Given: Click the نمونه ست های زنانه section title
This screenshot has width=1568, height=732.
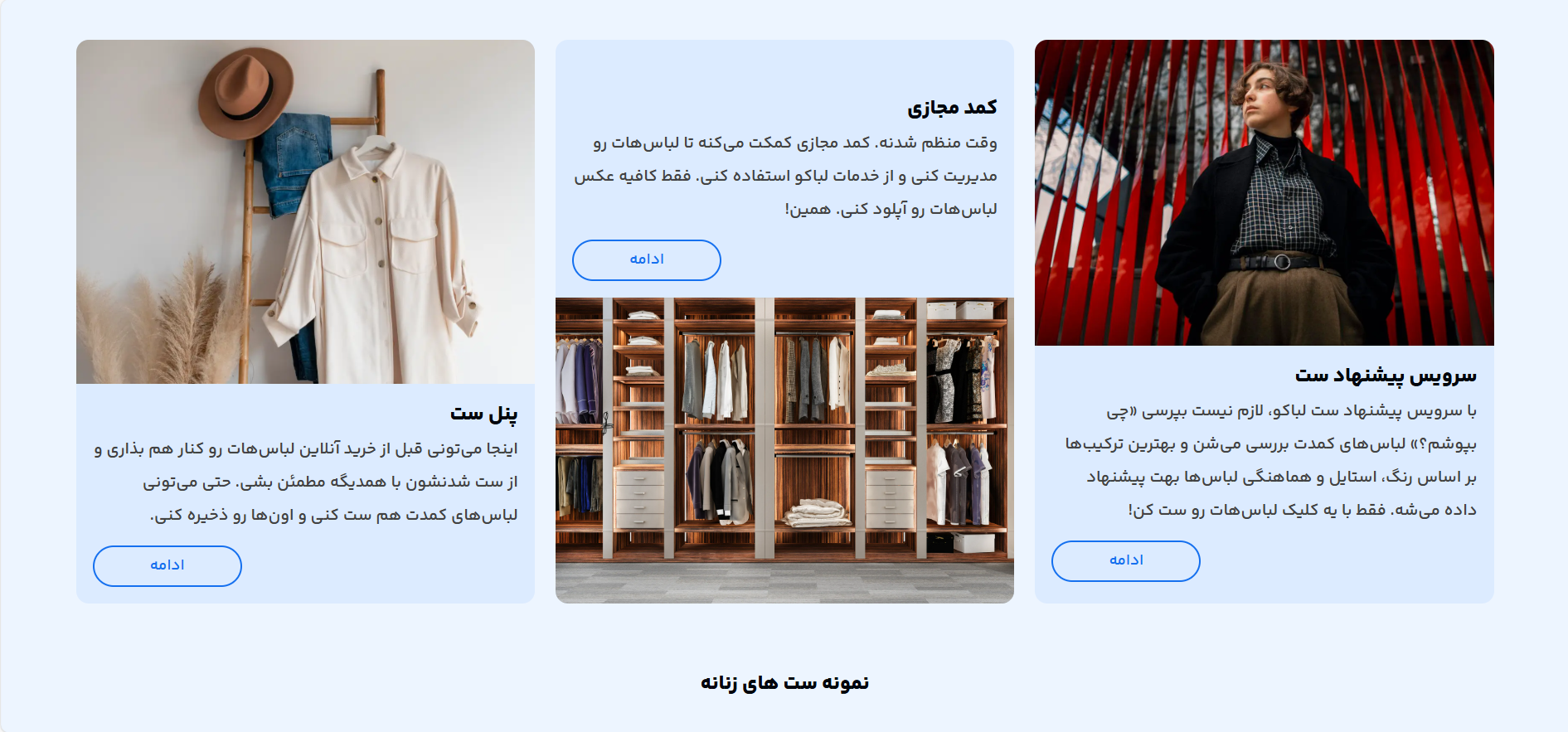Looking at the screenshot, I should click(784, 683).
